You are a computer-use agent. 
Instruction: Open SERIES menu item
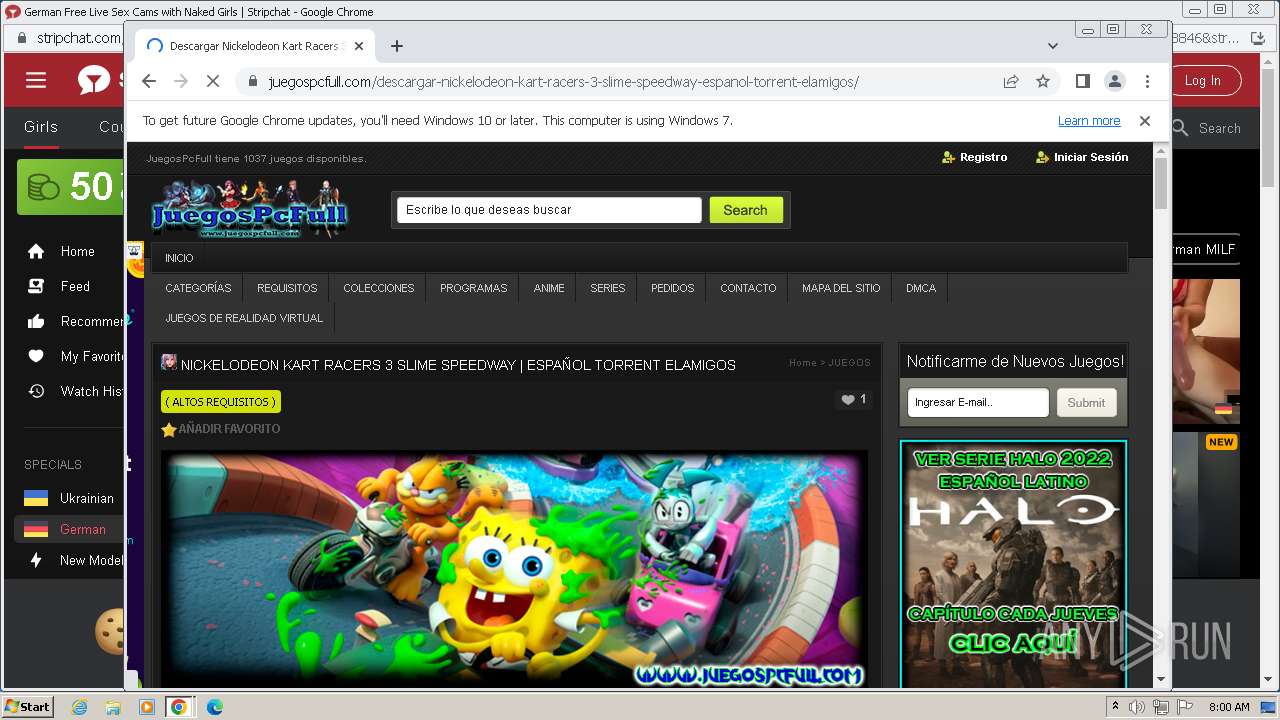click(608, 288)
